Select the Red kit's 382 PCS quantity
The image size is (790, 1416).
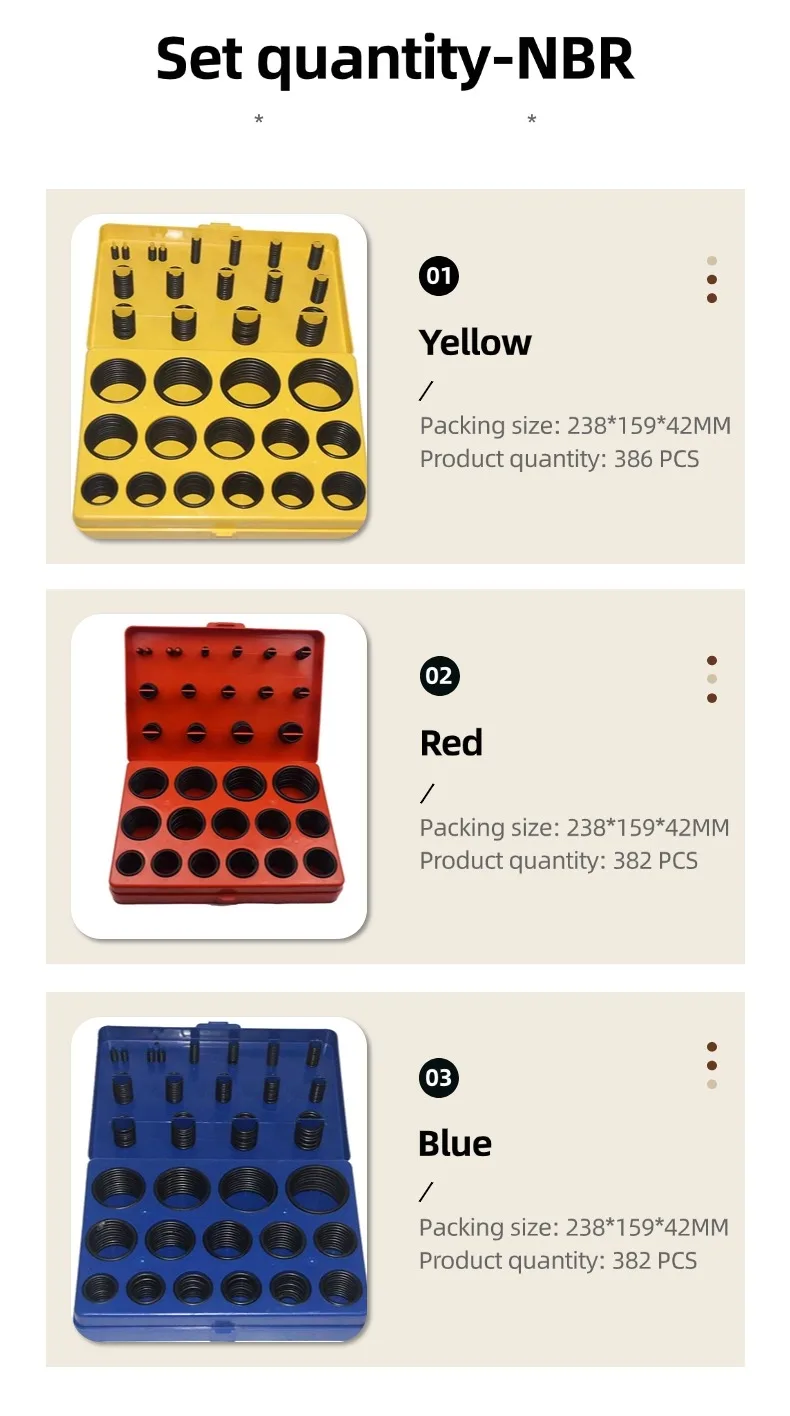click(x=655, y=861)
